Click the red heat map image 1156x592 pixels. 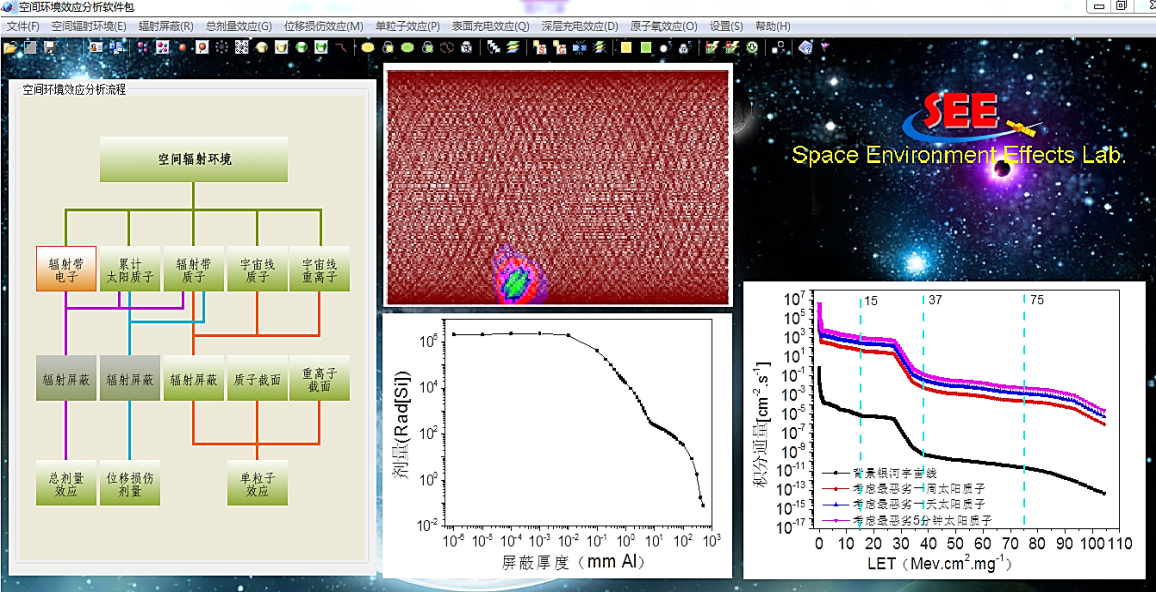pyautogui.click(x=558, y=186)
